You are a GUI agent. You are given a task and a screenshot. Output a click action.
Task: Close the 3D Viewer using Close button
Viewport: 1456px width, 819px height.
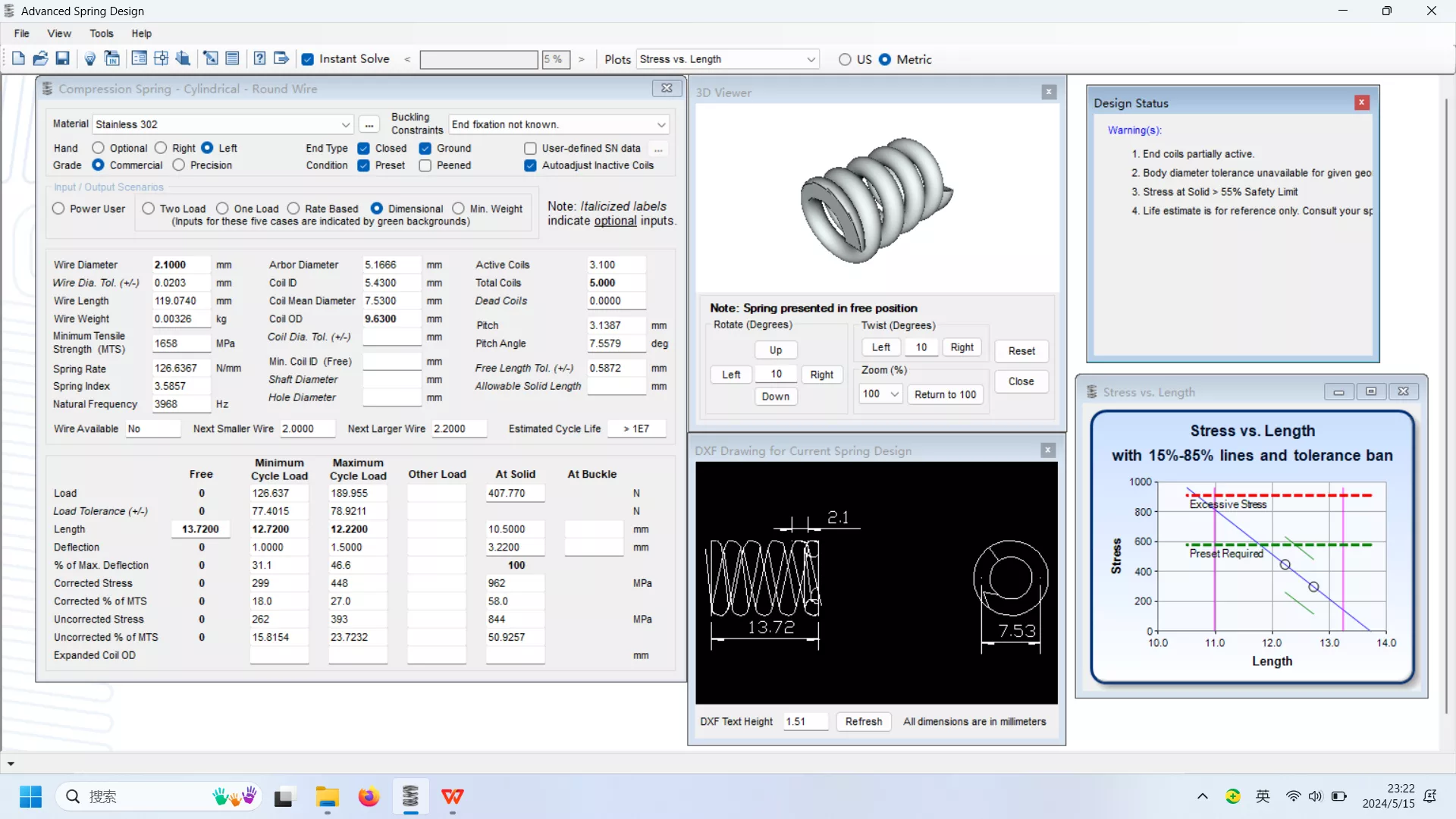[1021, 381]
